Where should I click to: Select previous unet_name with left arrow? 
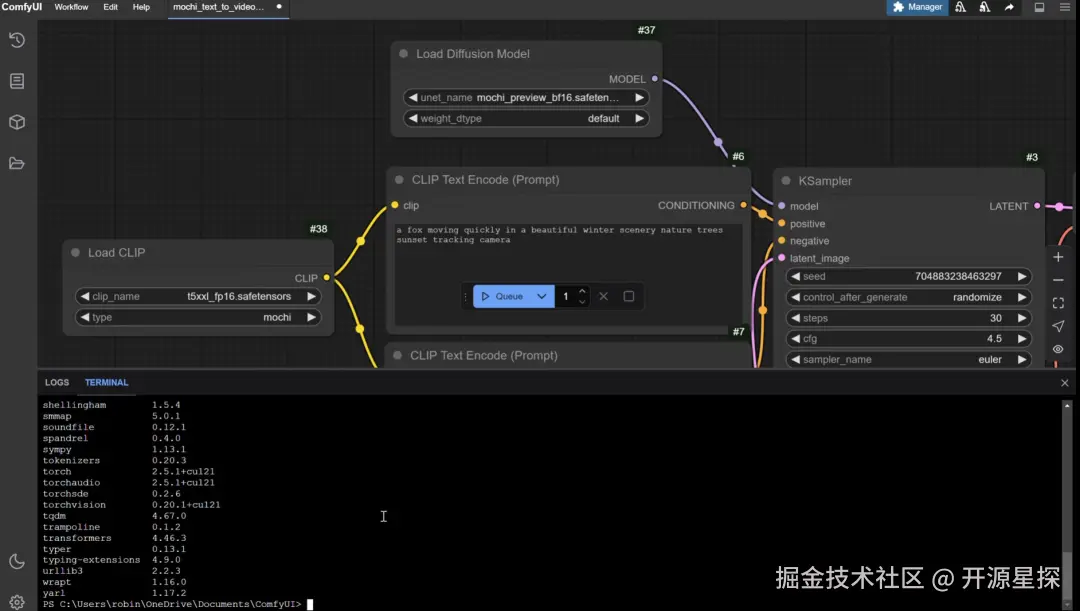coord(413,98)
